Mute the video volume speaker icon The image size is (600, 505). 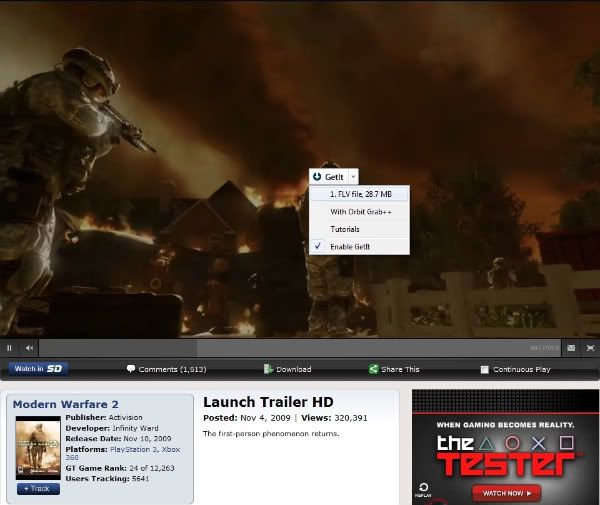click(x=30, y=348)
